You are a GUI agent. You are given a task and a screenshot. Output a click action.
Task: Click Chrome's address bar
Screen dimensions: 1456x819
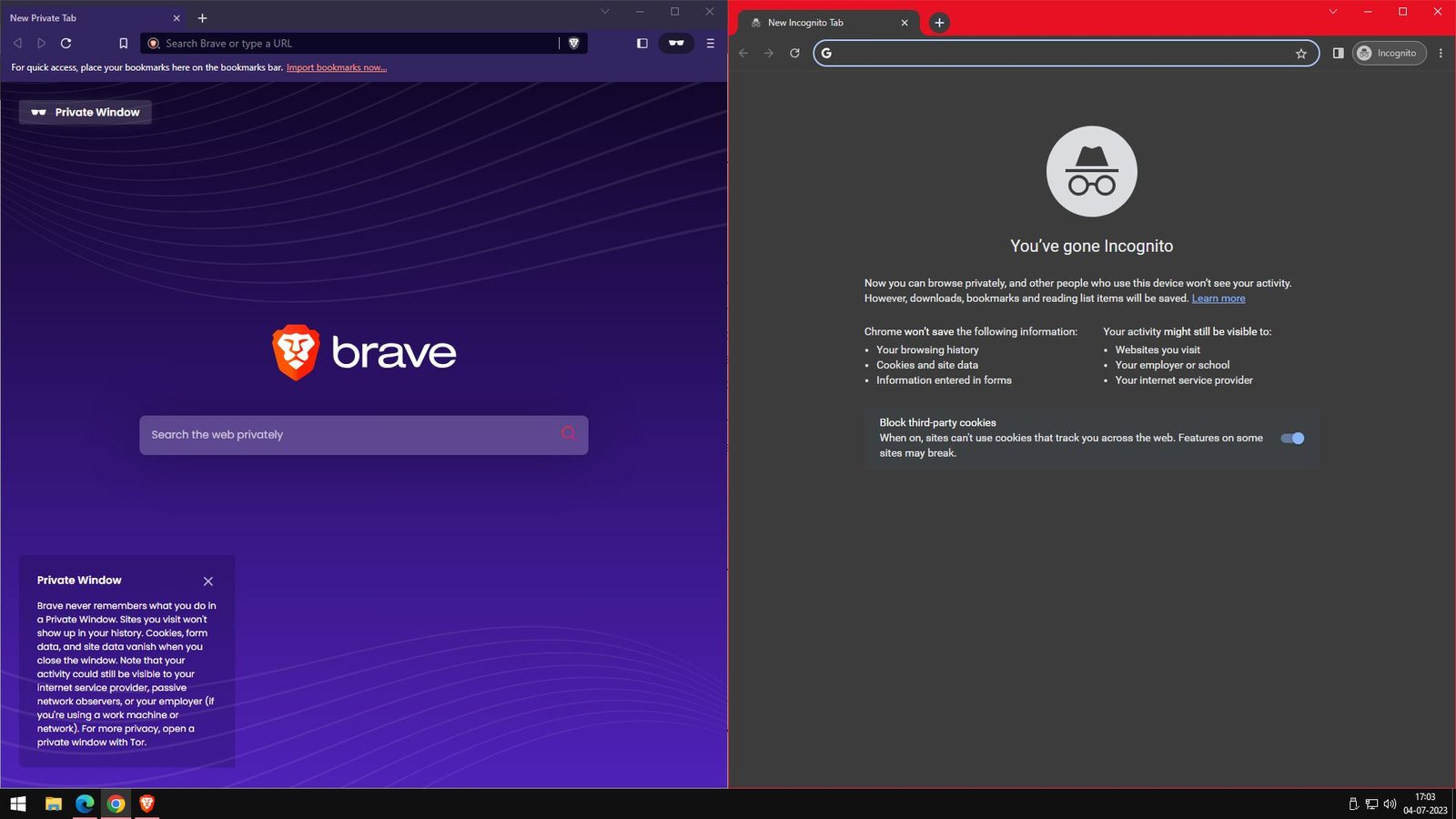pos(1065,53)
